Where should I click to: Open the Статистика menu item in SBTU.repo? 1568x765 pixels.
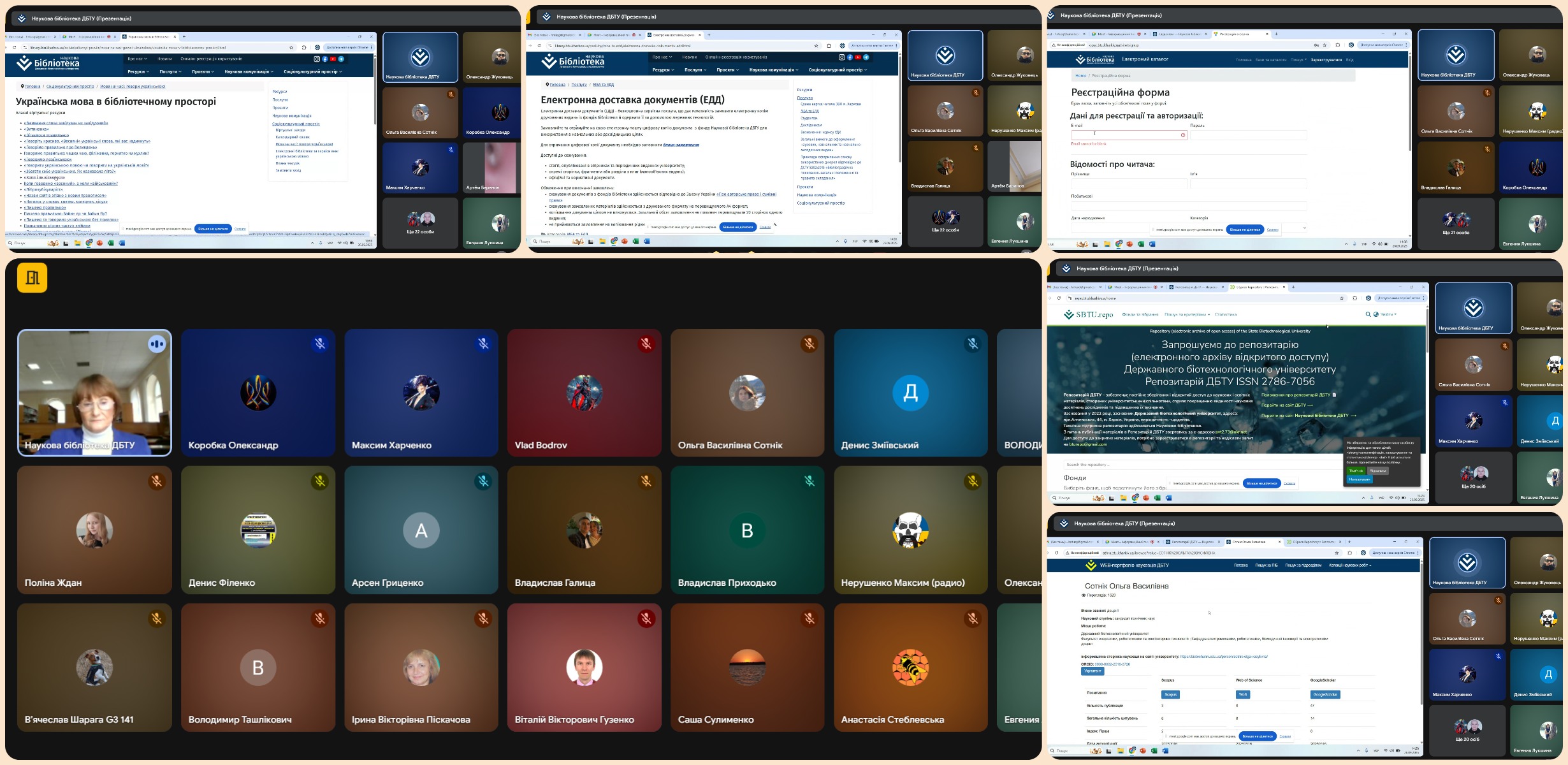tap(1225, 314)
